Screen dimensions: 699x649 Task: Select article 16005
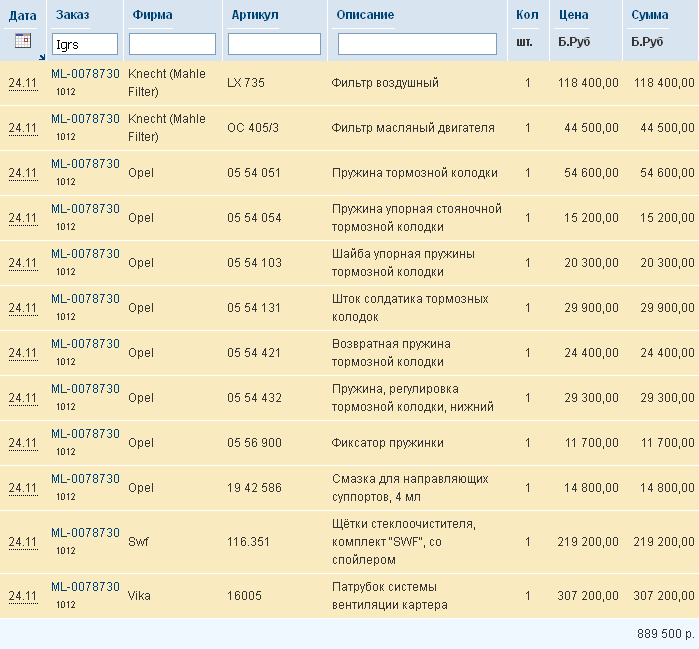244,596
